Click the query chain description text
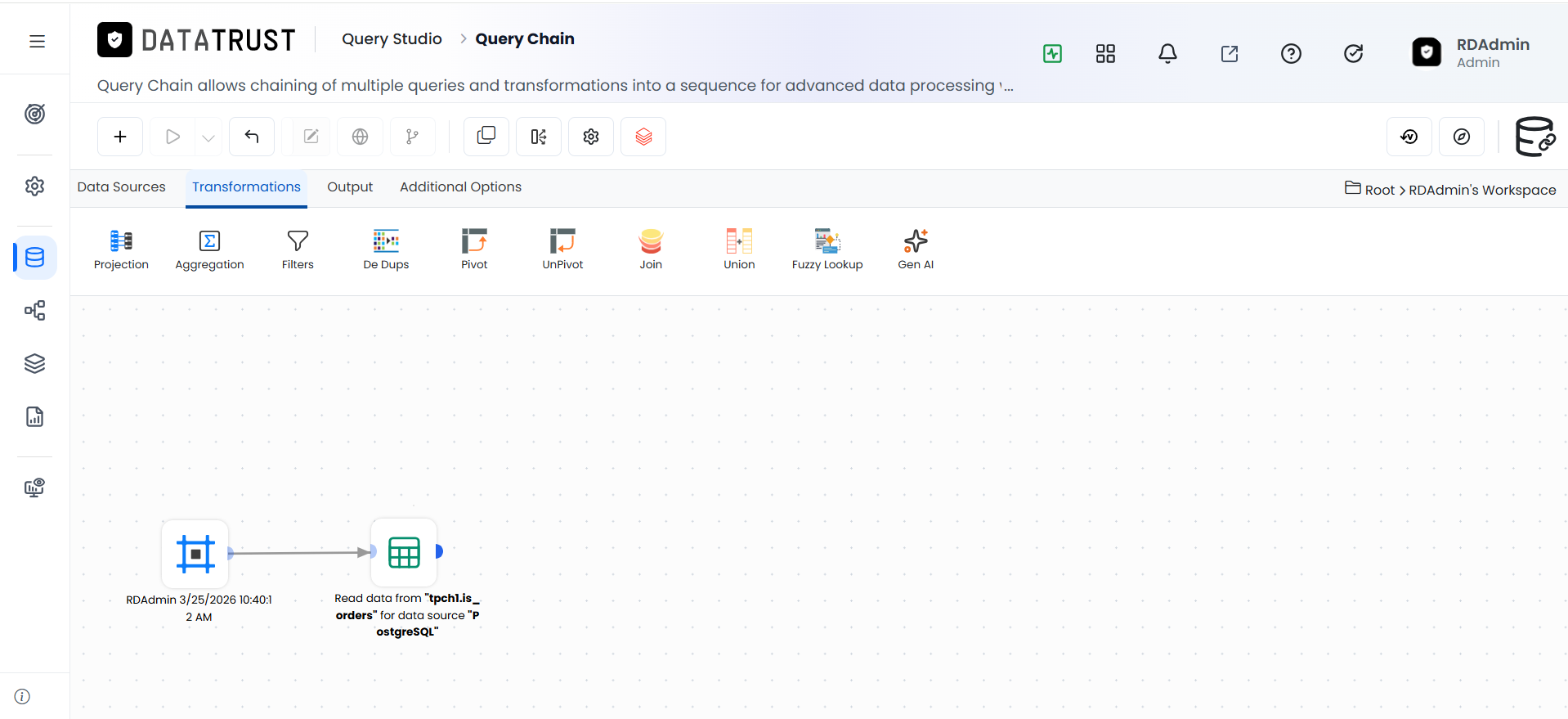Image resolution: width=1568 pixels, height=719 pixels. coord(554,86)
